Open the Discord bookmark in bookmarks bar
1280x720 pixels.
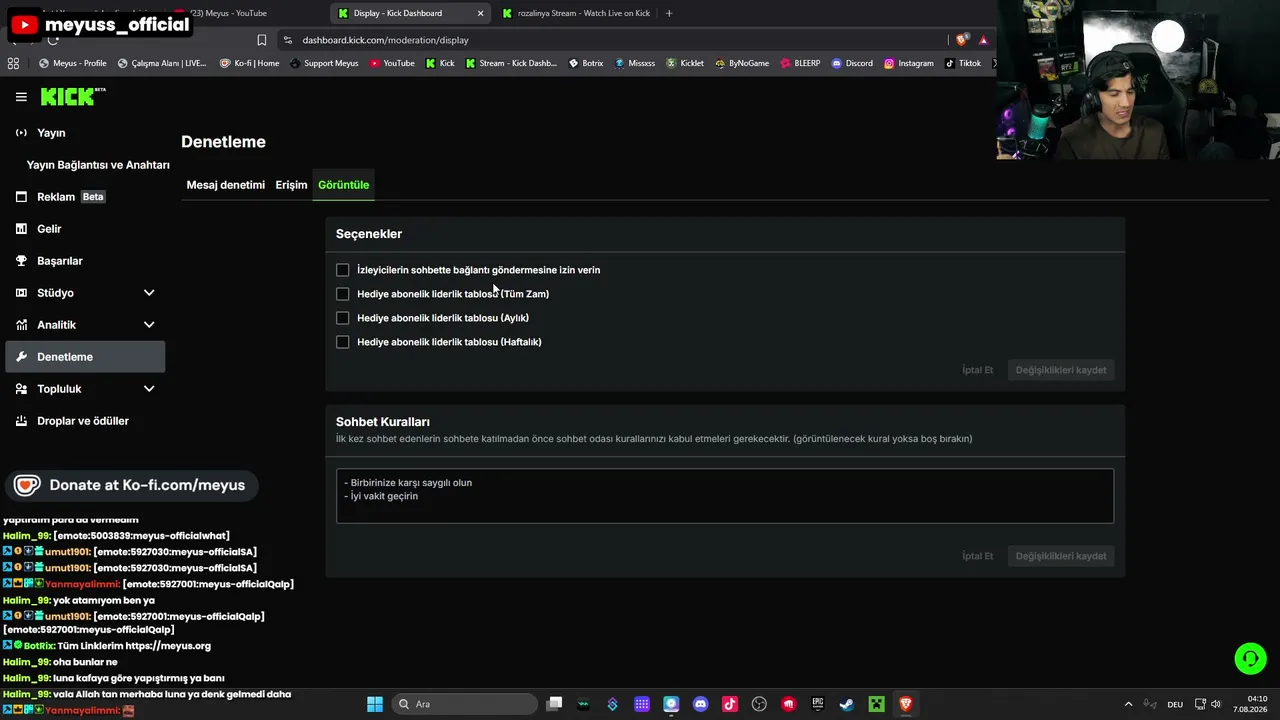pos(852,63)
